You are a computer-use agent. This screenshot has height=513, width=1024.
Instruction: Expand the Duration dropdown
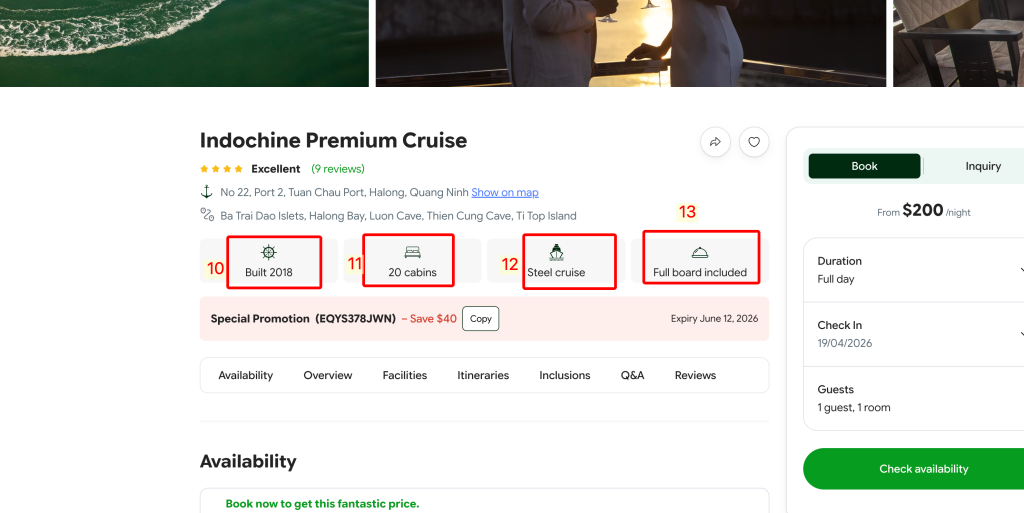point(915,270)
